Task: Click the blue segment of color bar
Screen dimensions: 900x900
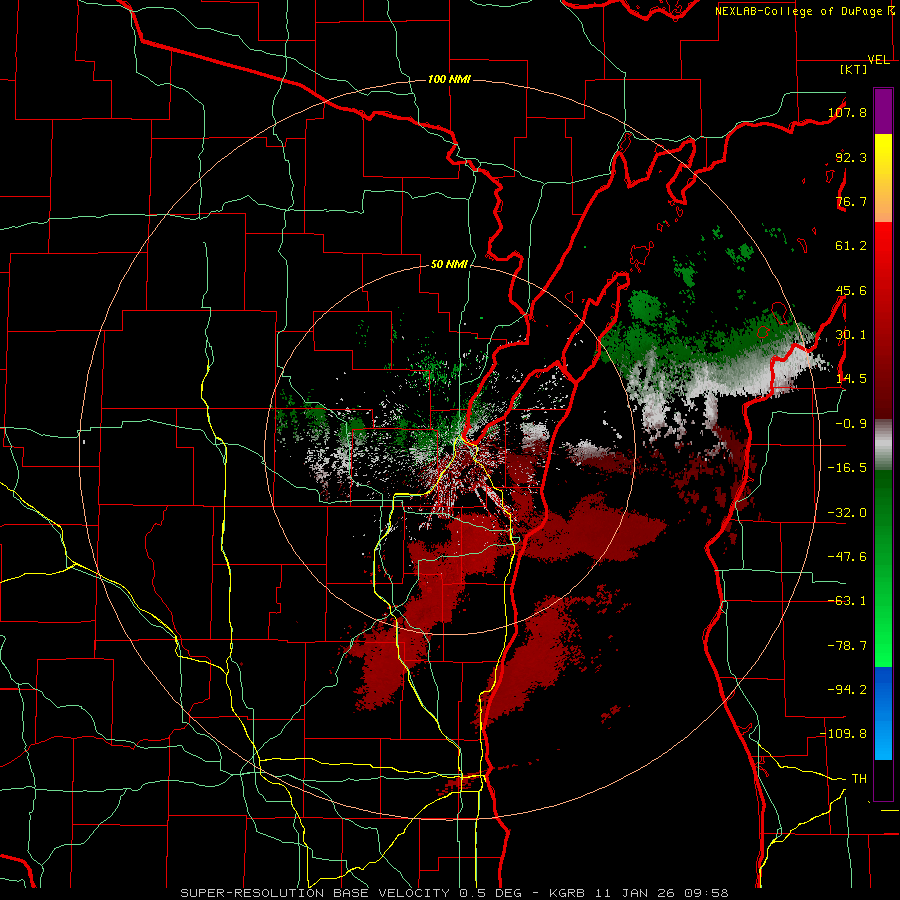Action: [x=883, y=713]
